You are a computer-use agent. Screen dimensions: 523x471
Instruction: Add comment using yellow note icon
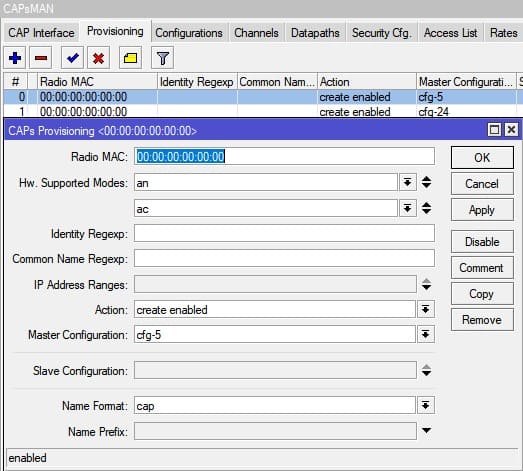pos(130,58)
